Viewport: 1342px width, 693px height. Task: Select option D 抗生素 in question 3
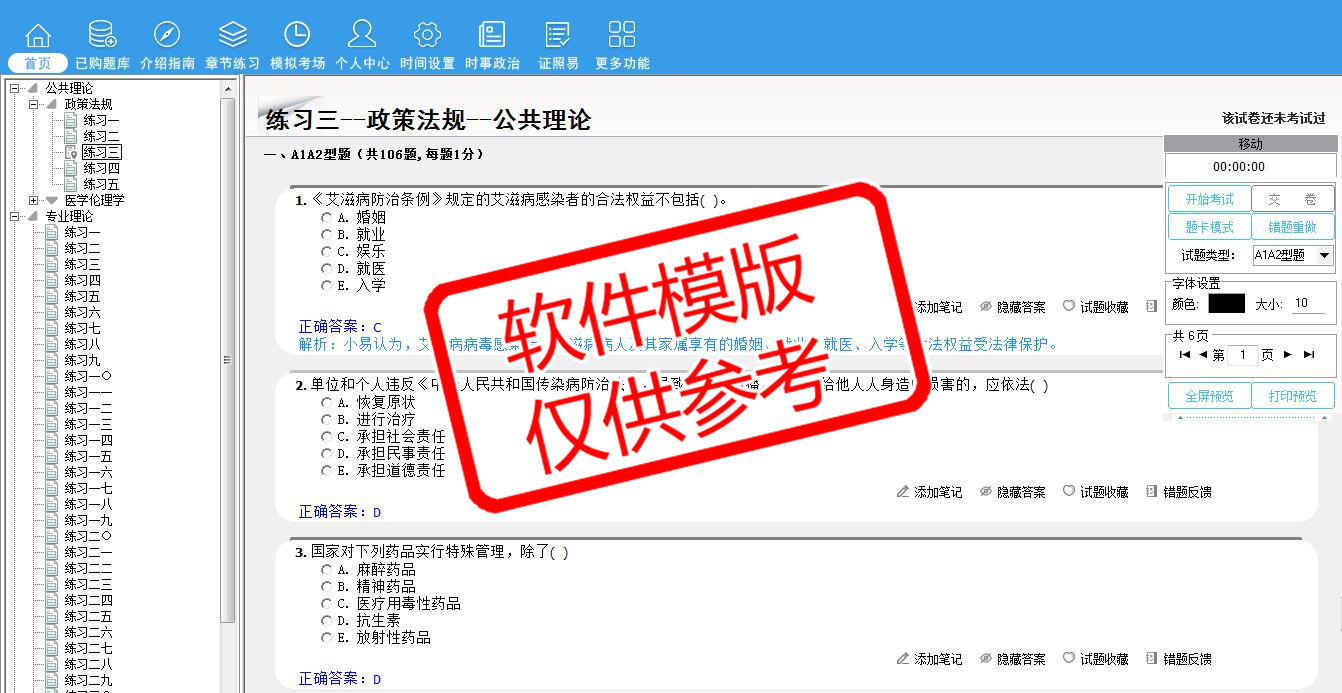327,621
